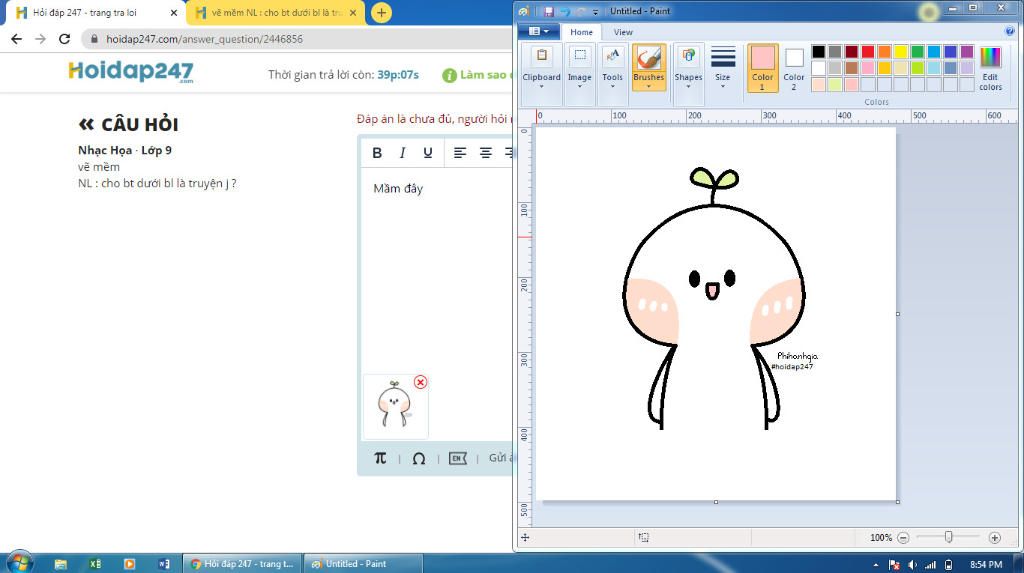Click the zoom out minus button in Paint
The width and height of the screenshot is (1024, 573).
coord(903,538)
